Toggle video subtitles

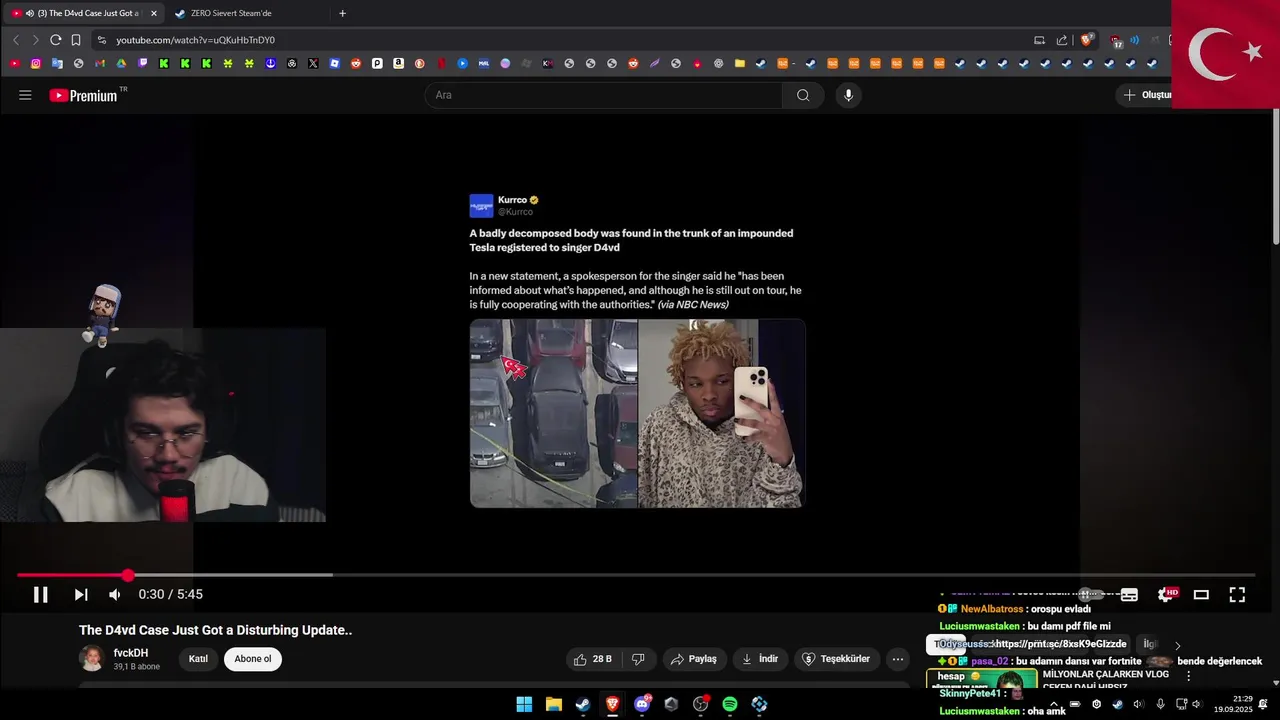pos(1129,595)
